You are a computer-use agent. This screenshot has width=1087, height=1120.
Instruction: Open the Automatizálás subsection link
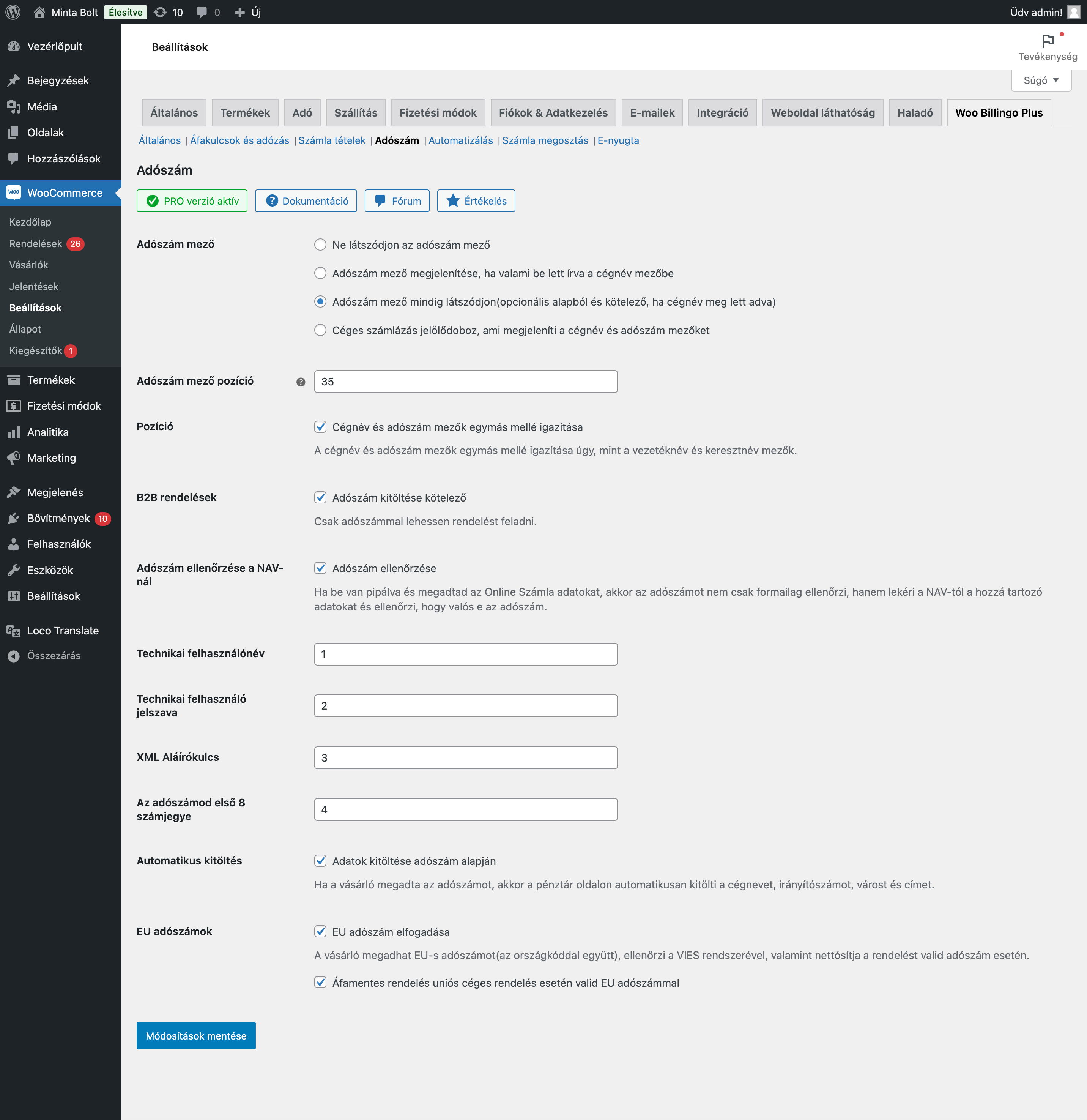click(460, 140)
